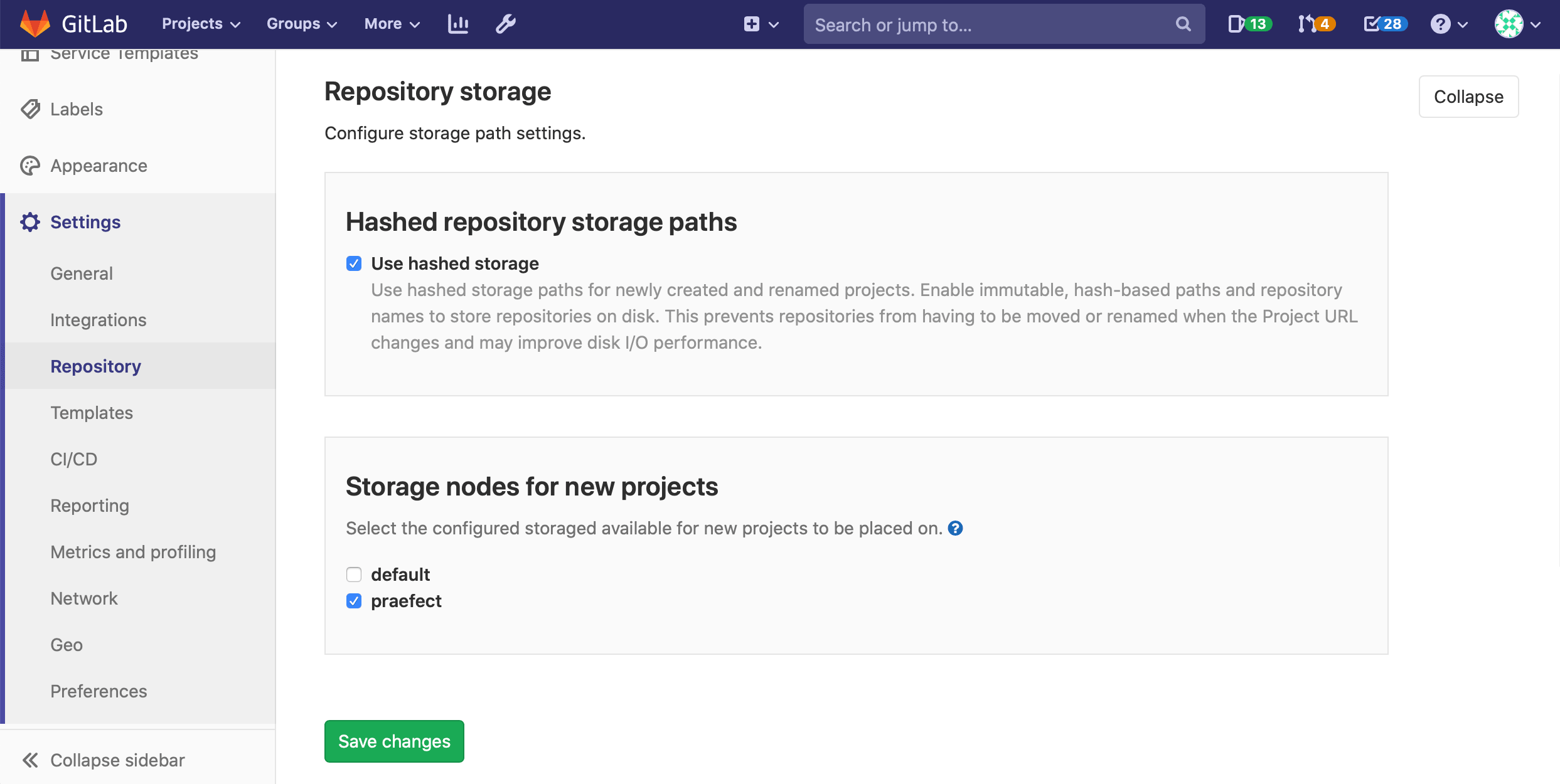This screenshot has height=784, width=1560.
Task: Uncheck the Use hashed storage checkbox
Action: (354, 263)
